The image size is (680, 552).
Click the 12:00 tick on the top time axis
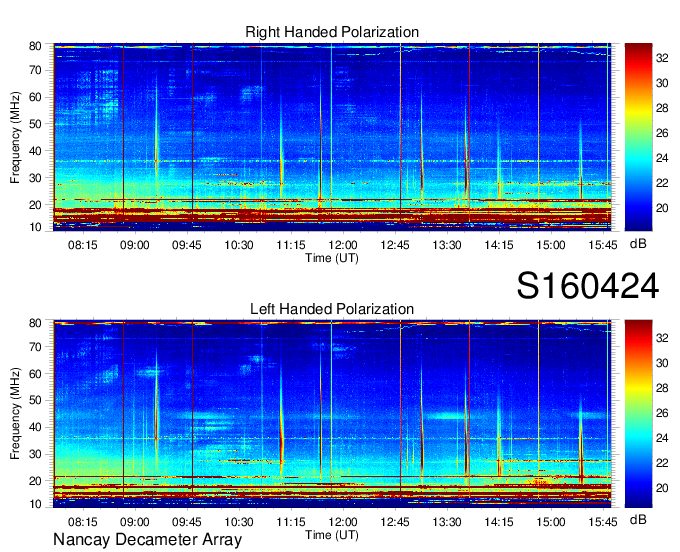click(x=343, y=245)
